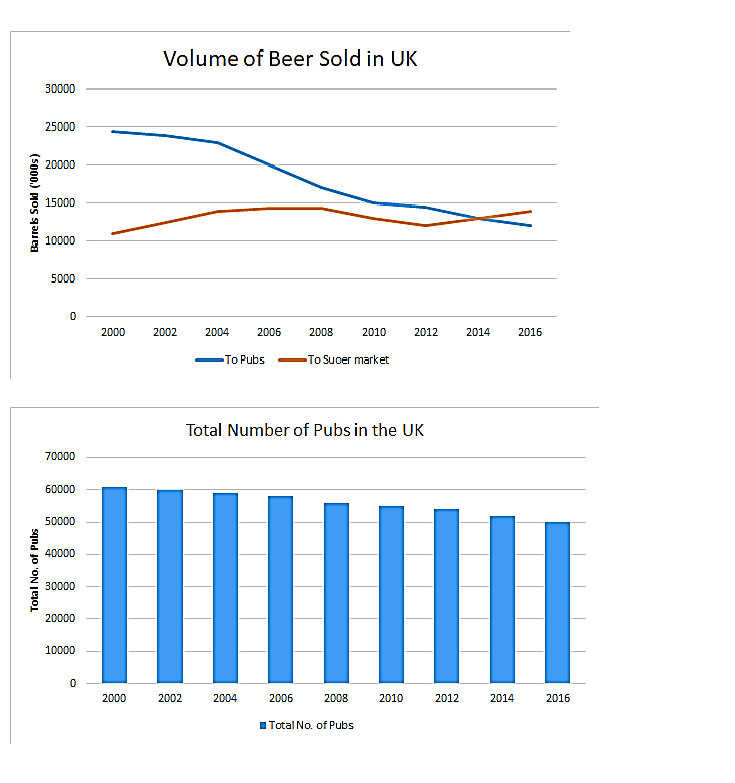Click the 2000 year label under the beer chart
The height and width of the screenshot is (783, 735).
click(x=113, y=332)
